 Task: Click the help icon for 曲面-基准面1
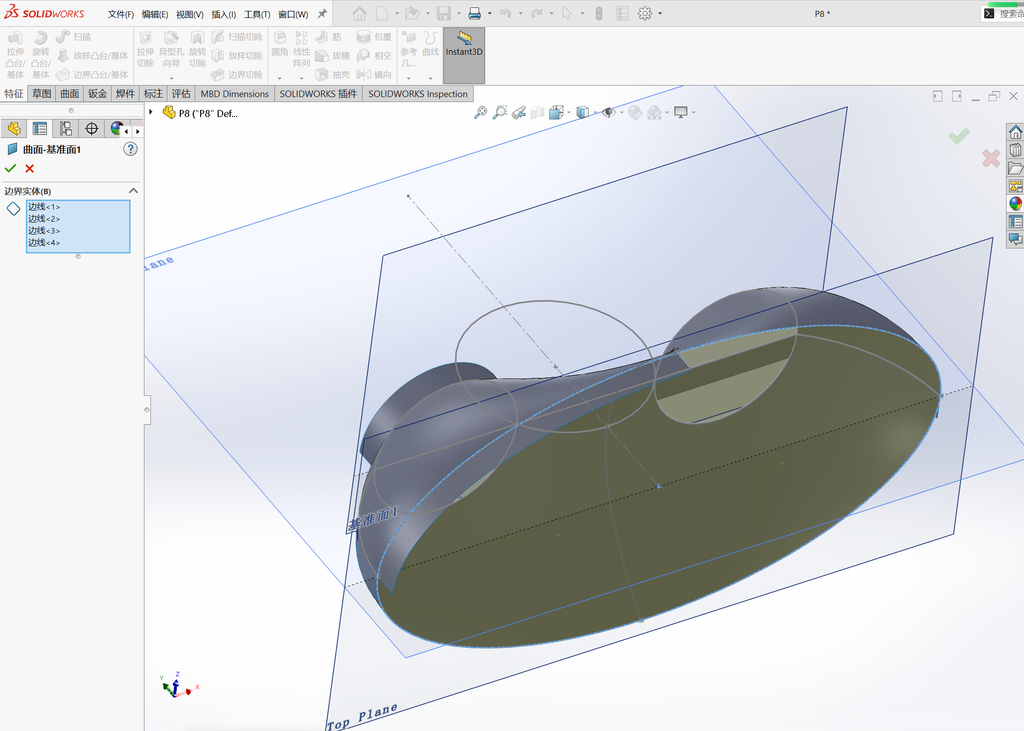point(131,149)
